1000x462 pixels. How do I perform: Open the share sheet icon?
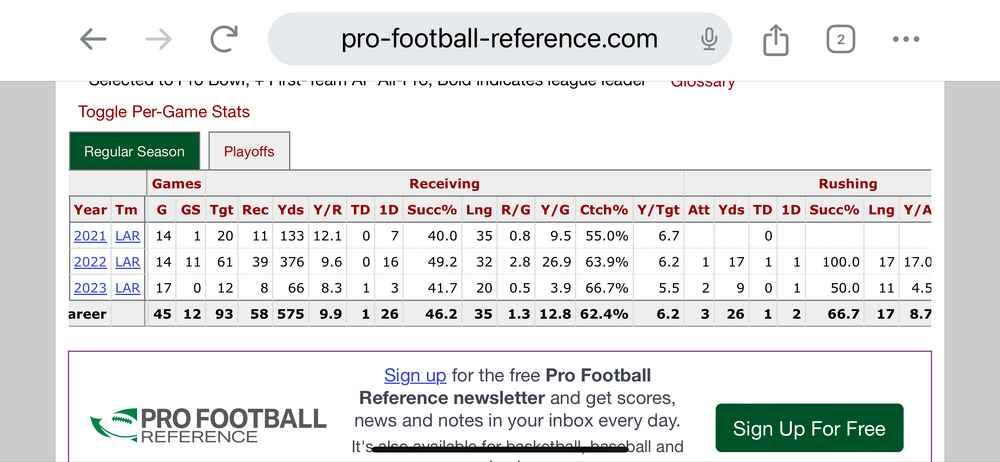776,39
